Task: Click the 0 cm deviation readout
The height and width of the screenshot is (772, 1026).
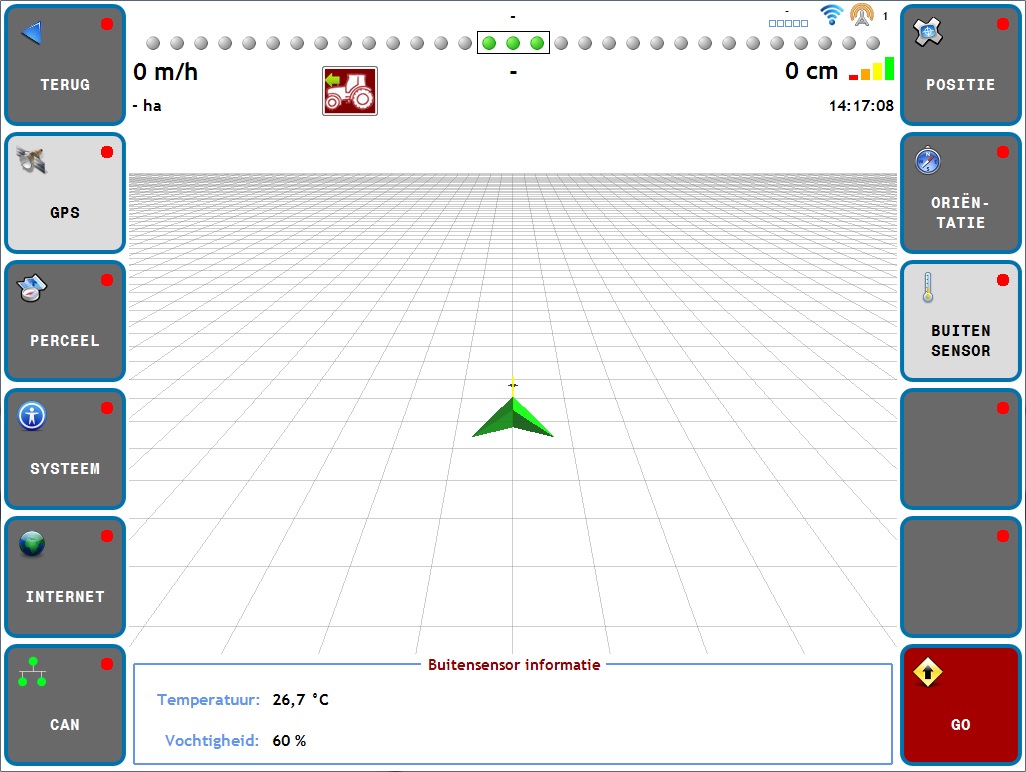Action: pyautogui.click(x=811, y=72)
